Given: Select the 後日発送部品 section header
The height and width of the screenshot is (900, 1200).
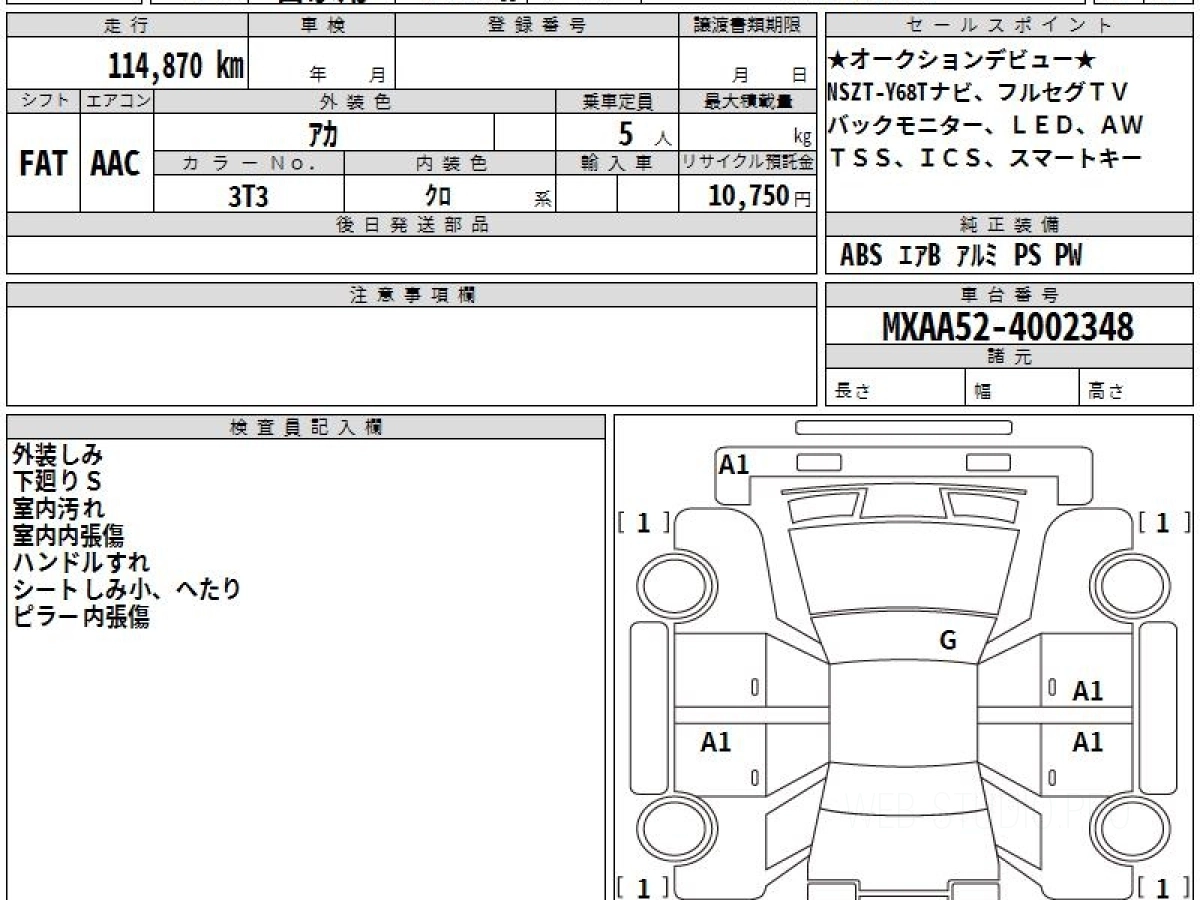Looking at the screenshot, I should pos(411,225).
